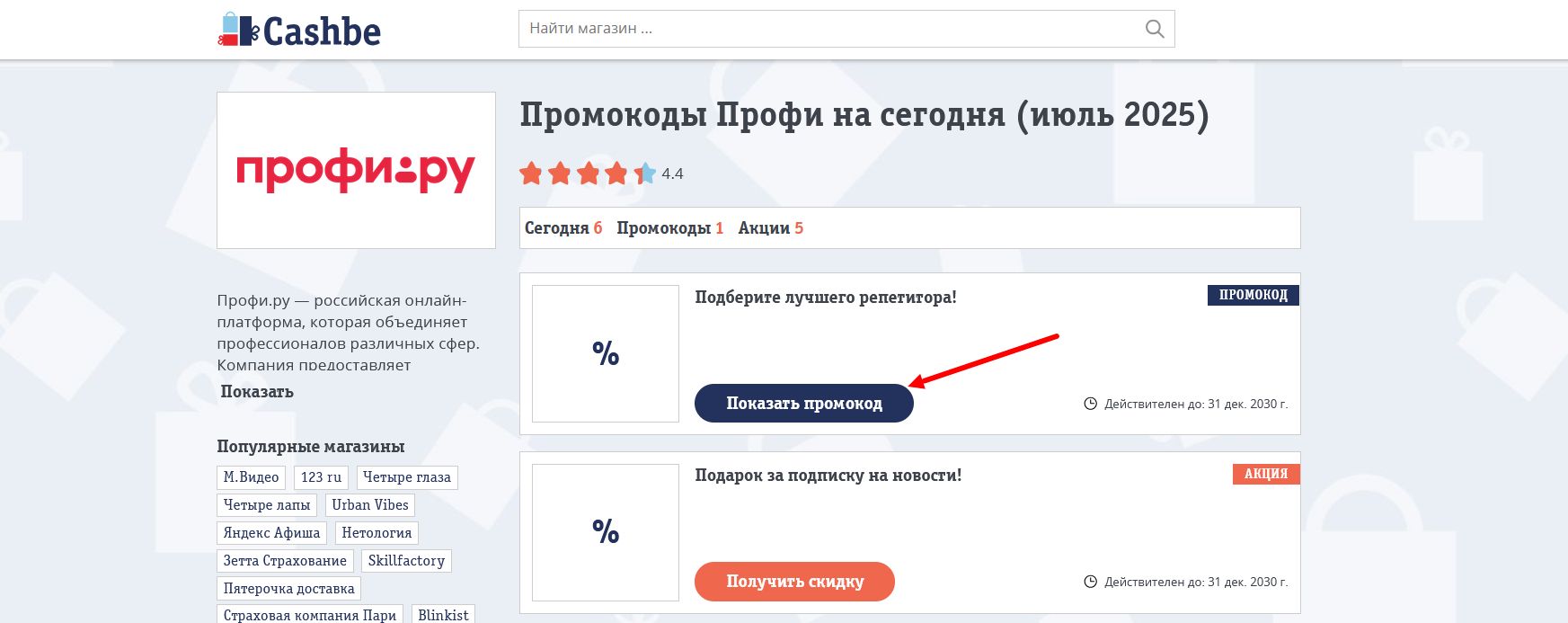
Task: Click validity date on the newsletter gift card
Action: (x=1196, y=582)
